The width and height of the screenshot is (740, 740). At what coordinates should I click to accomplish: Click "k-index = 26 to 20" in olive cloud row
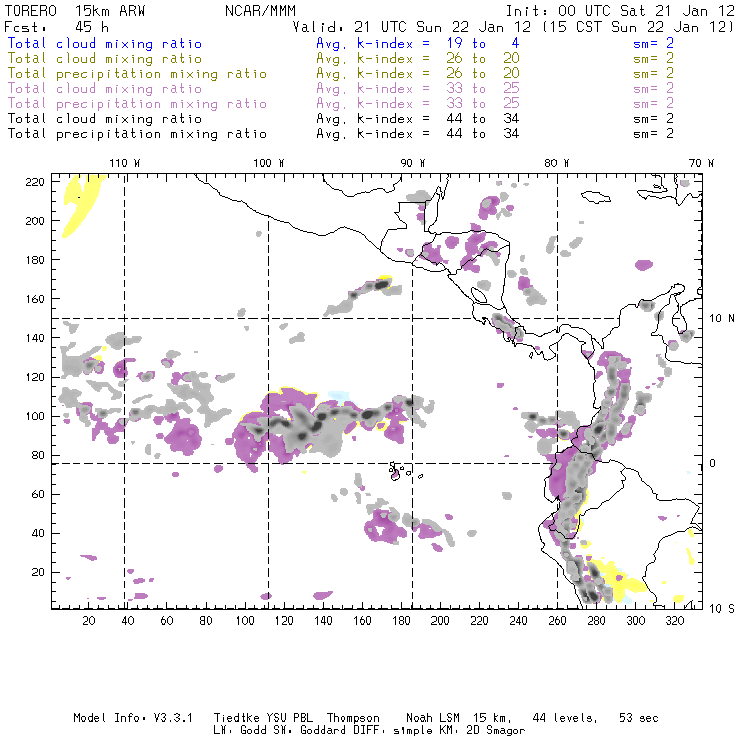click(x=438, y=59)
